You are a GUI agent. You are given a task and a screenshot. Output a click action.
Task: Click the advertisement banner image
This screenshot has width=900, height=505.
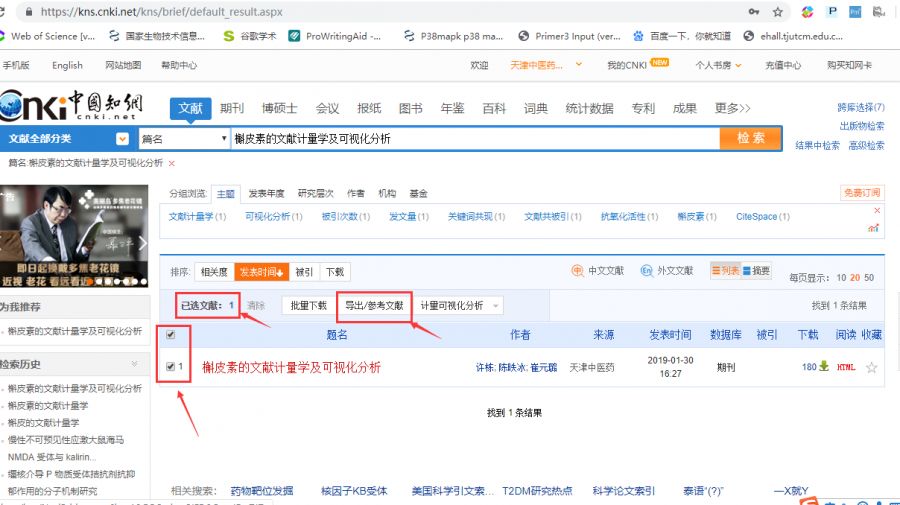pos(74,236)
